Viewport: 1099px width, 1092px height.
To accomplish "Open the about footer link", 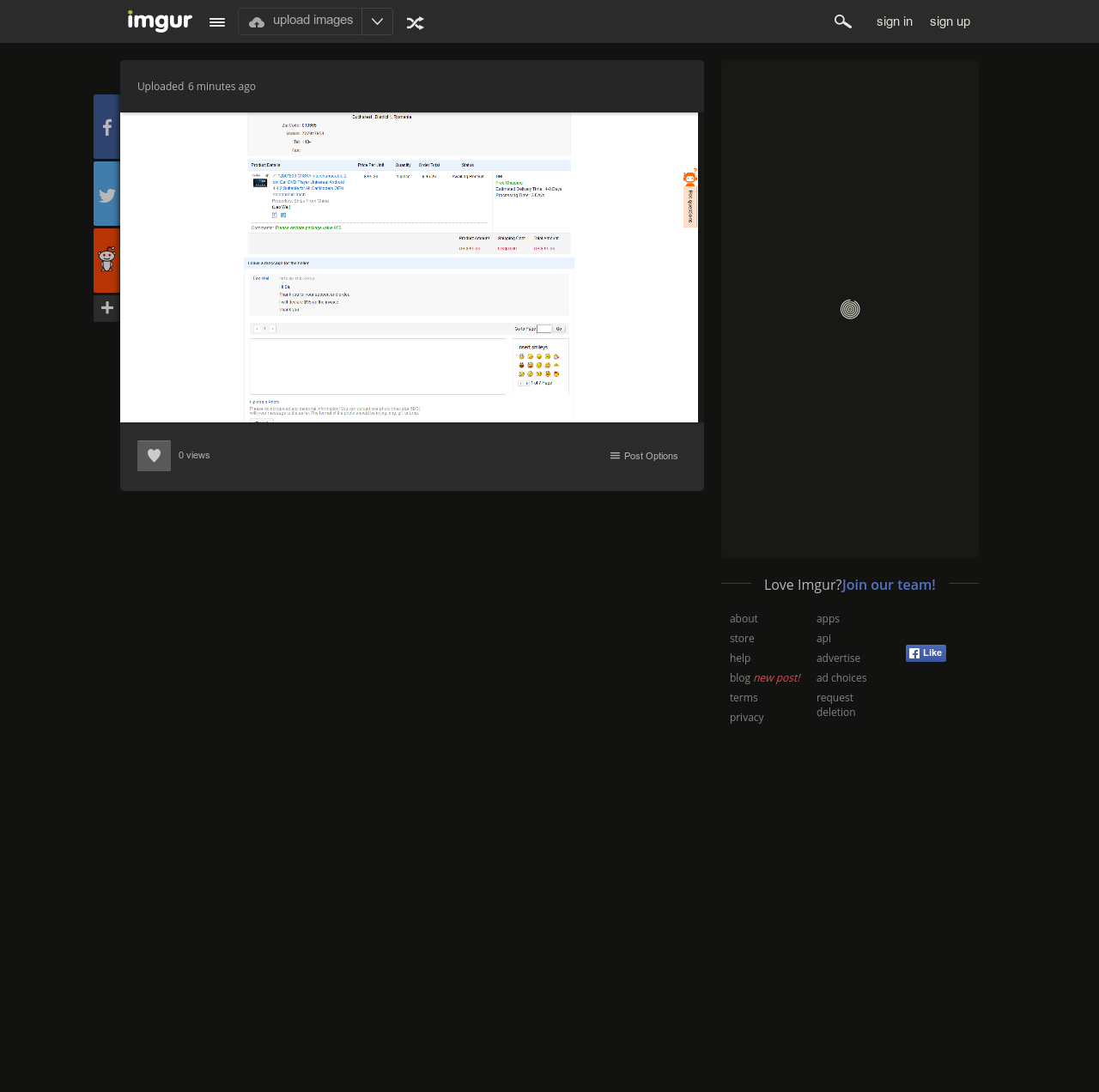I will click(x=744, y=619).
